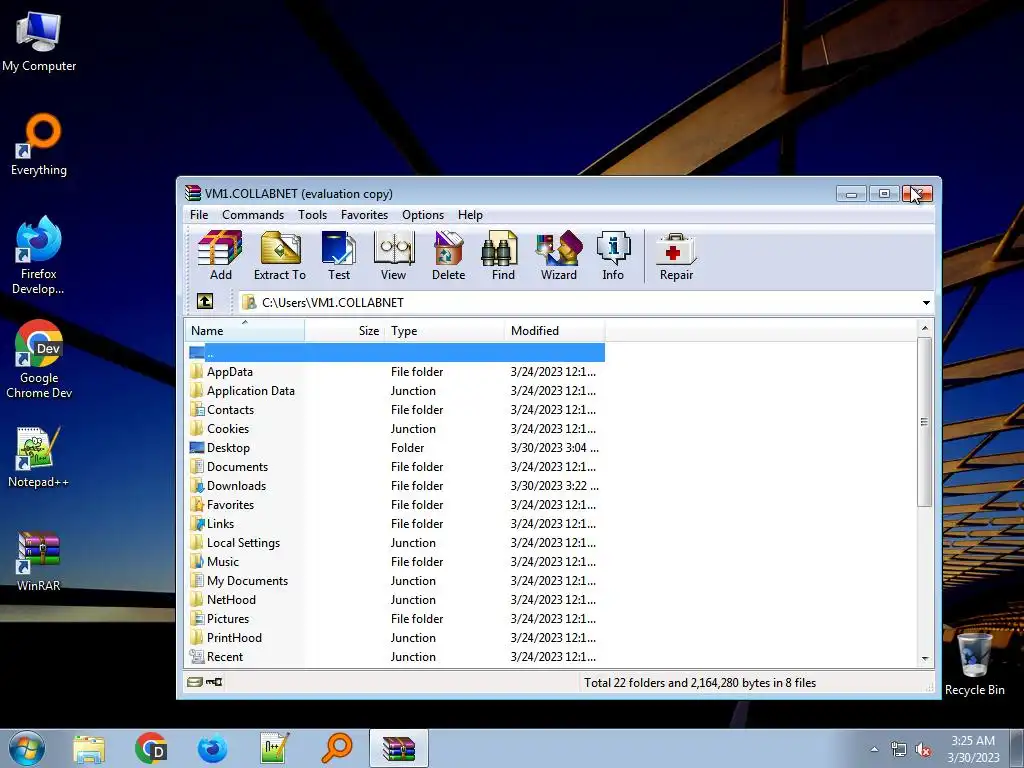Open the File menu
The image size is (1024, 768).
[199, 215]
